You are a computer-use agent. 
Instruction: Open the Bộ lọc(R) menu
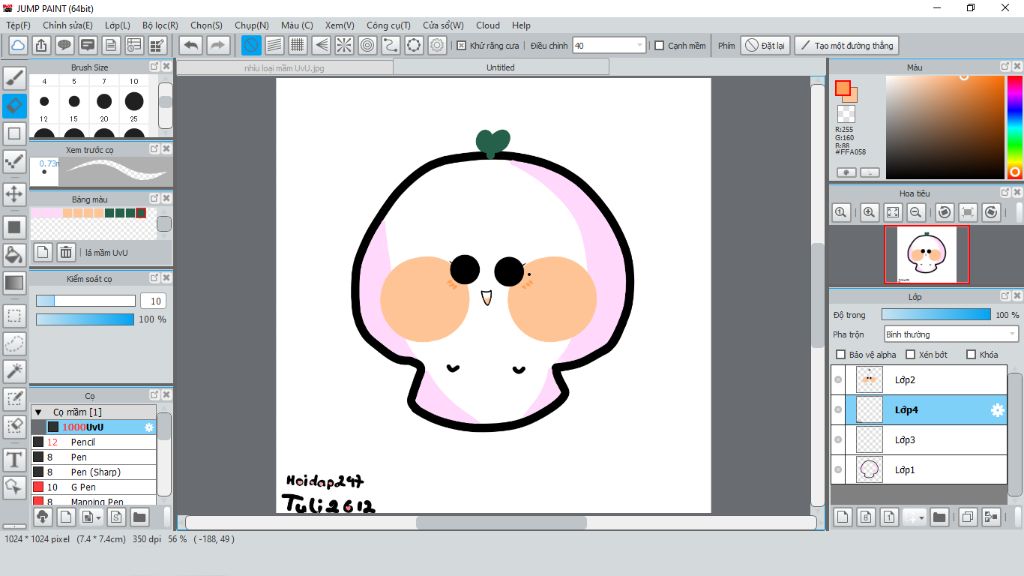(x=160, y=25)
